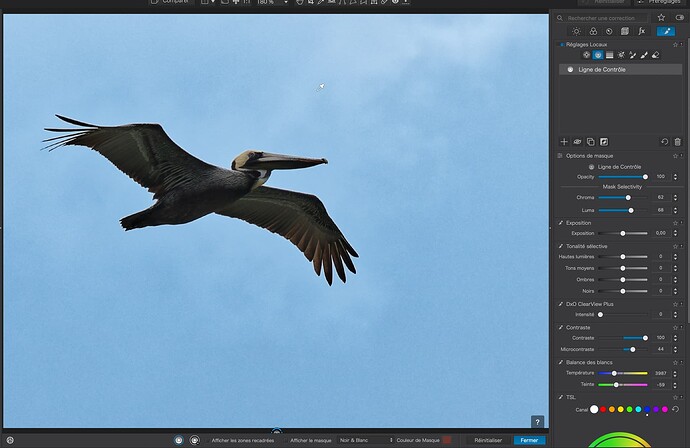Adjust the Exposition slider
The image size is (690, 448).
point(623,233)
